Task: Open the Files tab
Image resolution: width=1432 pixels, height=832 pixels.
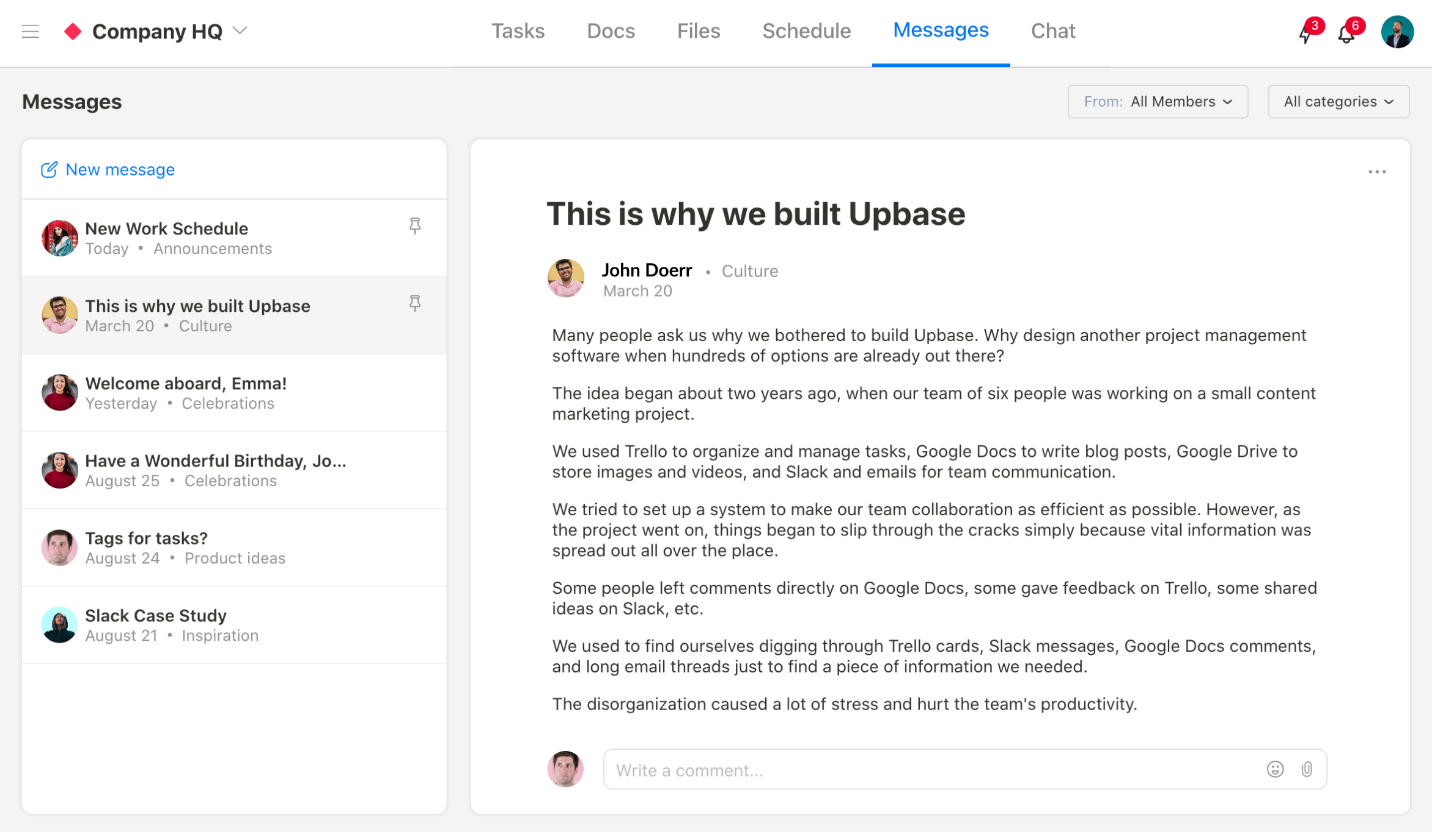Action: click(698, 31)
